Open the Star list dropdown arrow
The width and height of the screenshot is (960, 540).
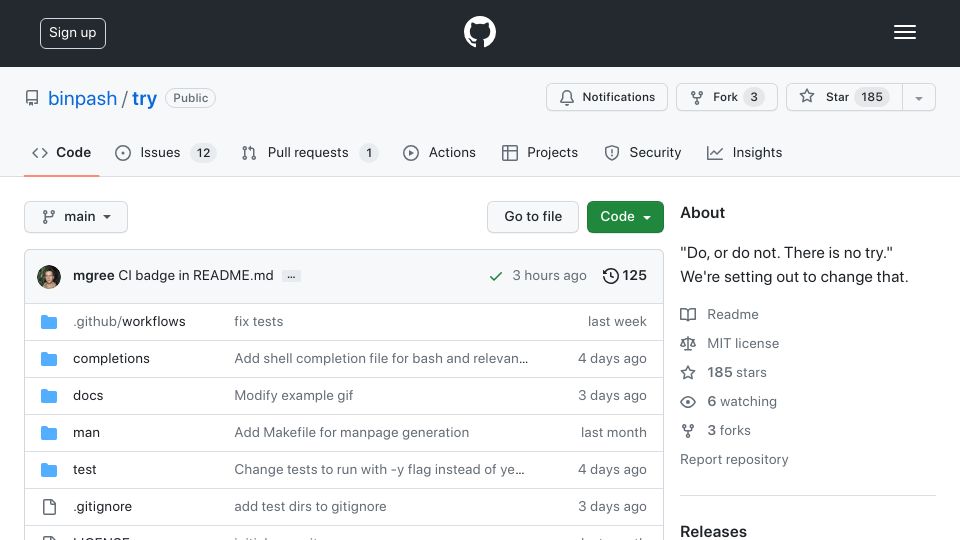point(918,97)
